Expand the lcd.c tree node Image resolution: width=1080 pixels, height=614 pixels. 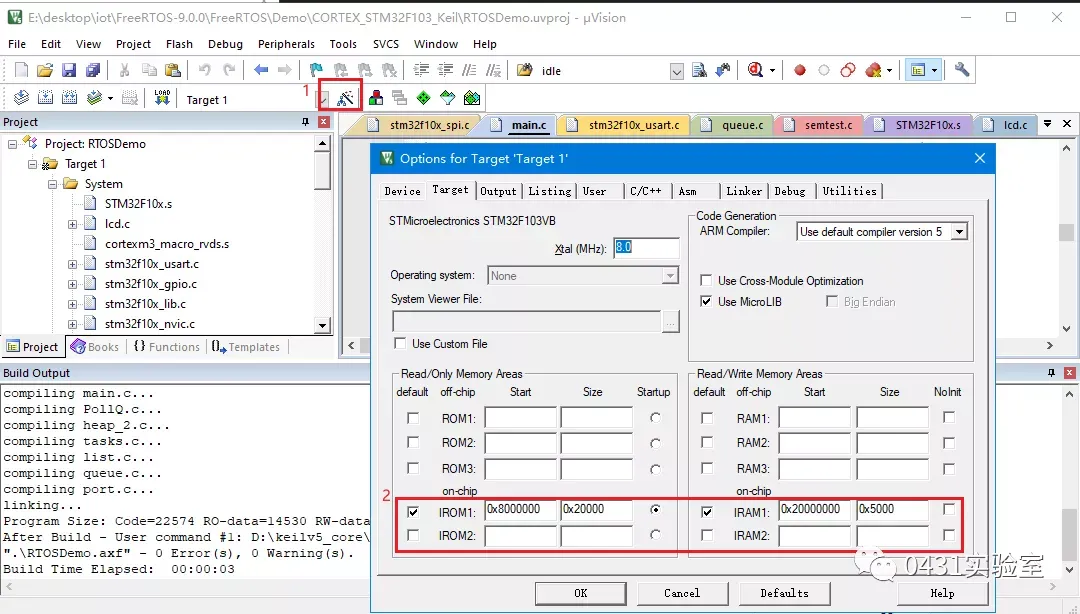coord(72,224)
